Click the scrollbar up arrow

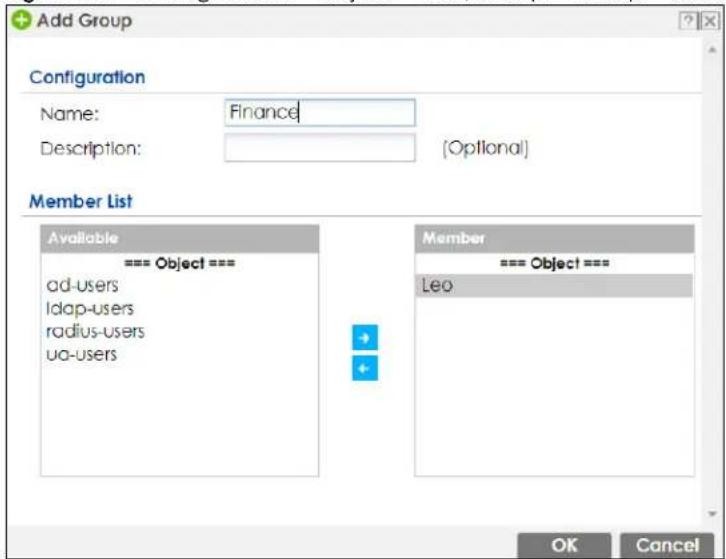[713, 50]
